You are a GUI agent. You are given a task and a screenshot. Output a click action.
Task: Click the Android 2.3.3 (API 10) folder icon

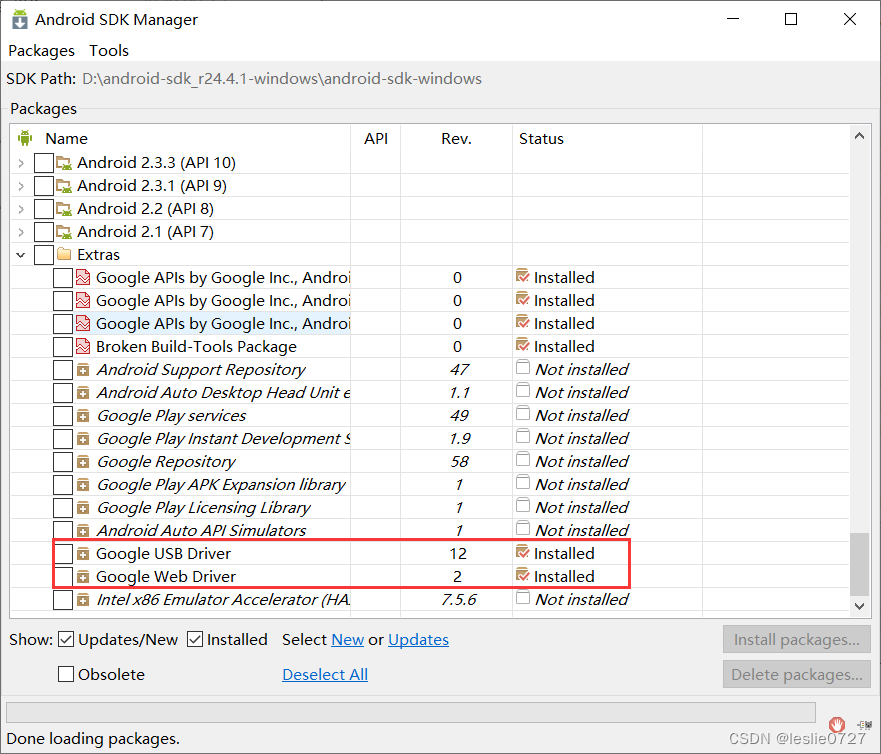(x=64, y=163)
